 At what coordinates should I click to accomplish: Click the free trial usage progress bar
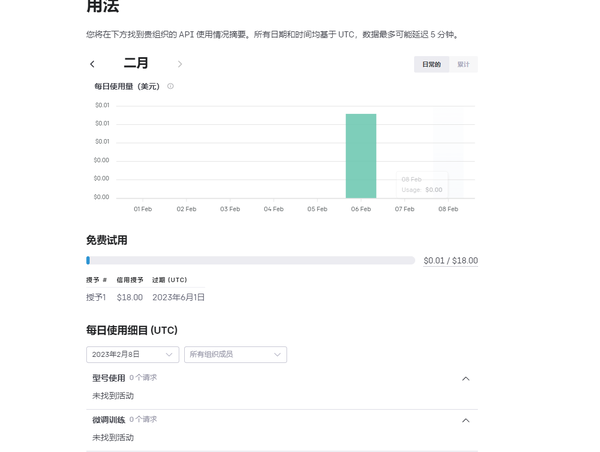pos(250,260)
